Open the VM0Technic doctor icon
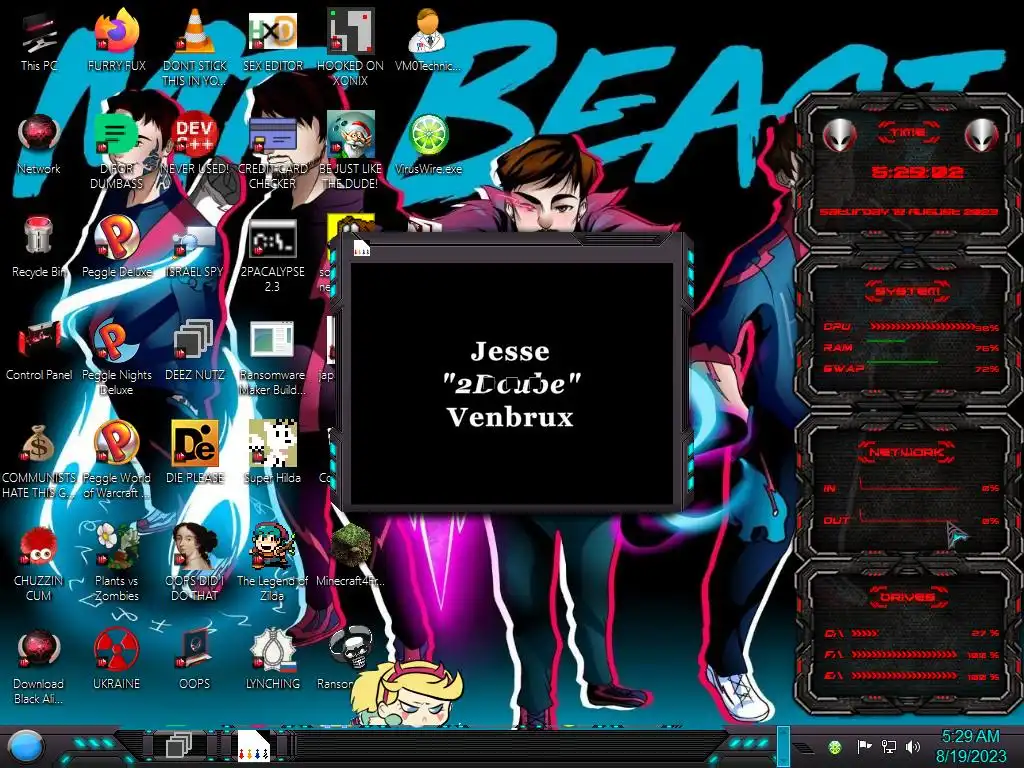Image resolution: width=1024 pixels, height=768 pixels. 428,30
